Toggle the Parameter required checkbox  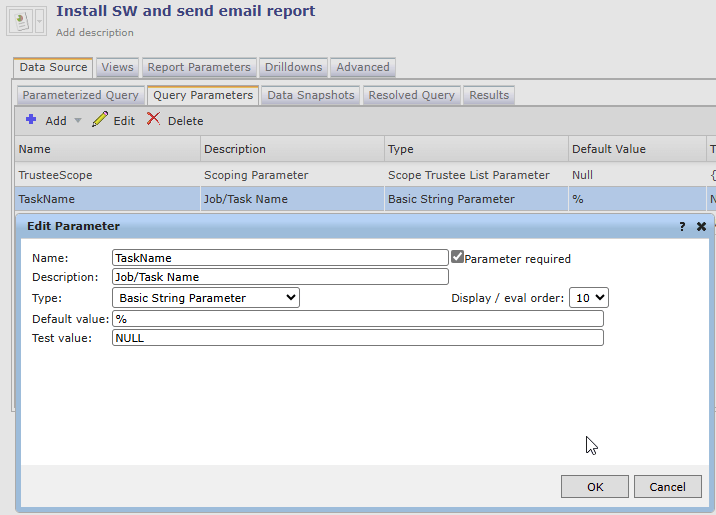click(x=457, y=257)
